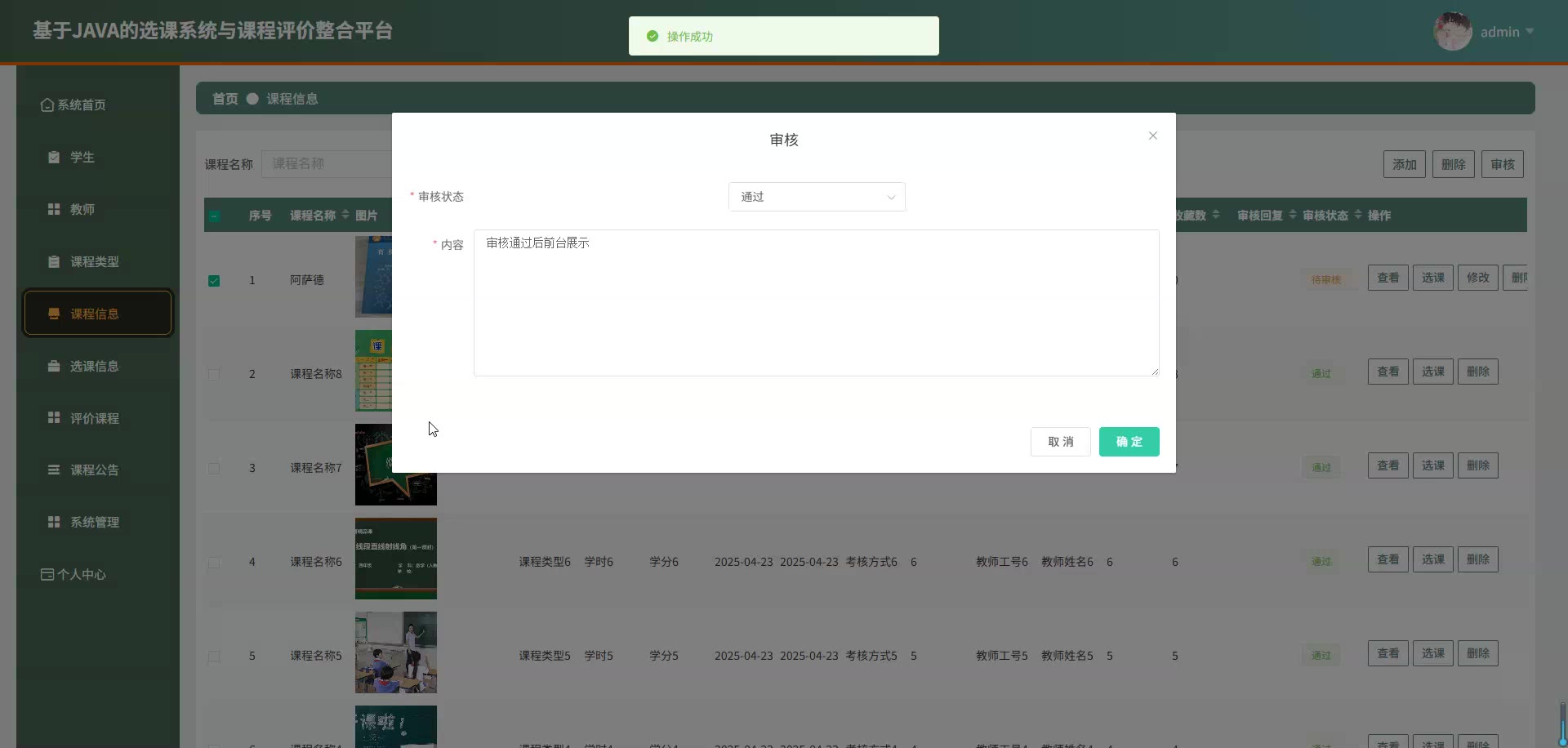Click 查看 for the 课程名称5 row

(1388, 653)
